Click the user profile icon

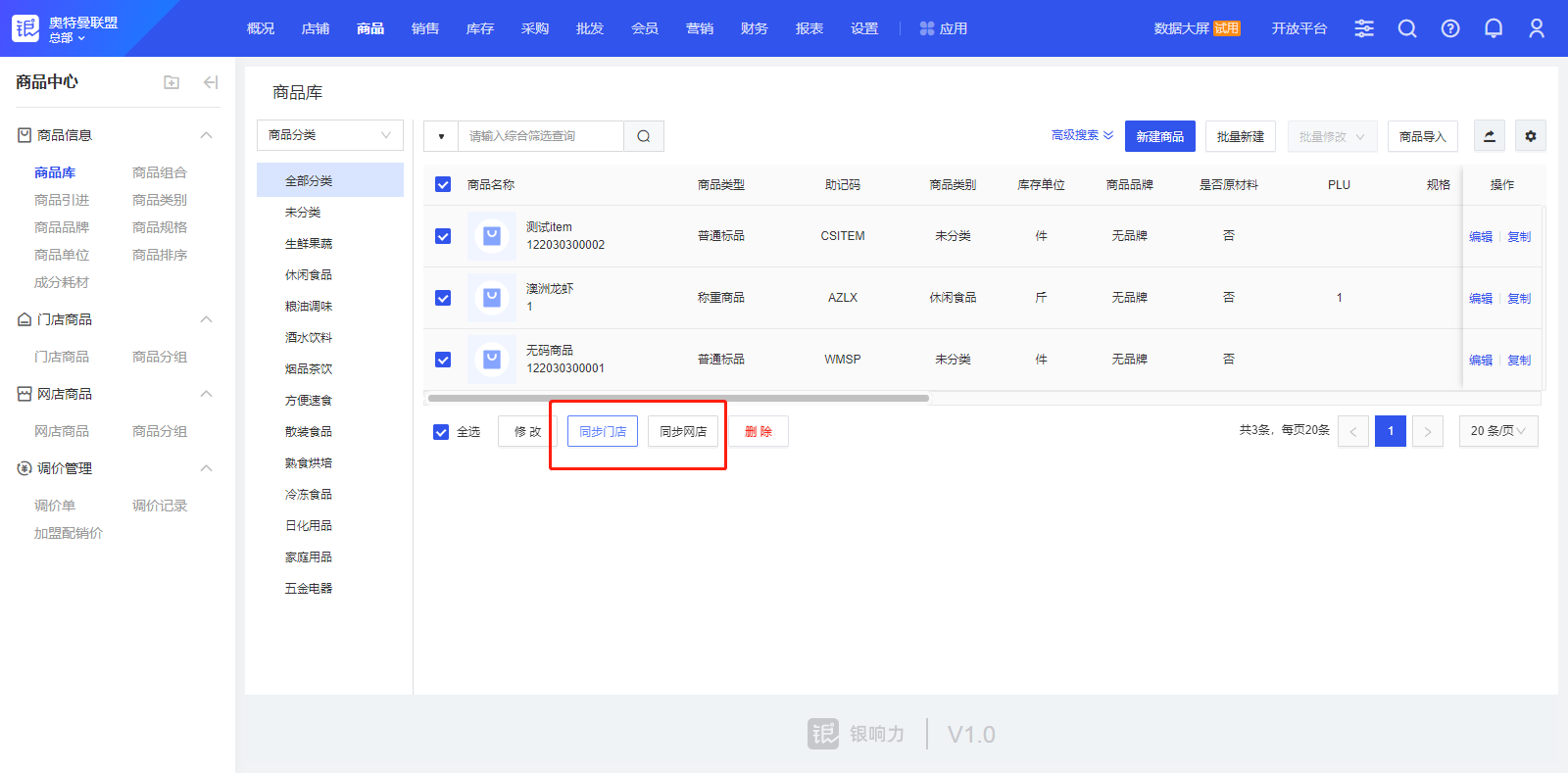pyautogui.click(x=1537, y=28)
